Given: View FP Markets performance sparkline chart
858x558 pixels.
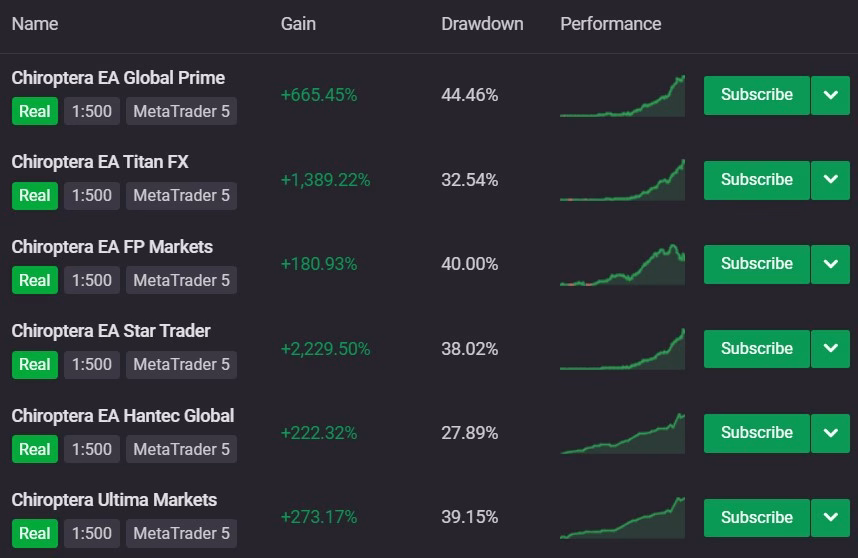Looking at the screenshot, I should click(622, 265).
